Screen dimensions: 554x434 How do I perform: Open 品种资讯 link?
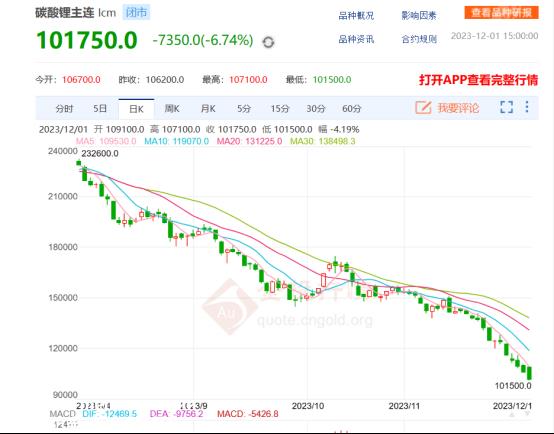(356, 39)
